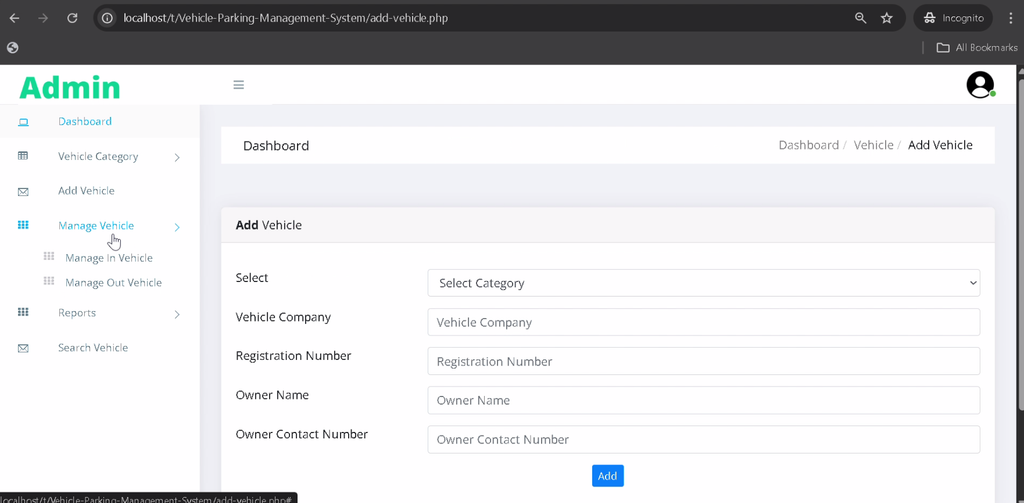Image resolution: width=1024 pixels, height=503 pixels.
Task: Open the admin user avatar menu
Action: click(980, 85)
